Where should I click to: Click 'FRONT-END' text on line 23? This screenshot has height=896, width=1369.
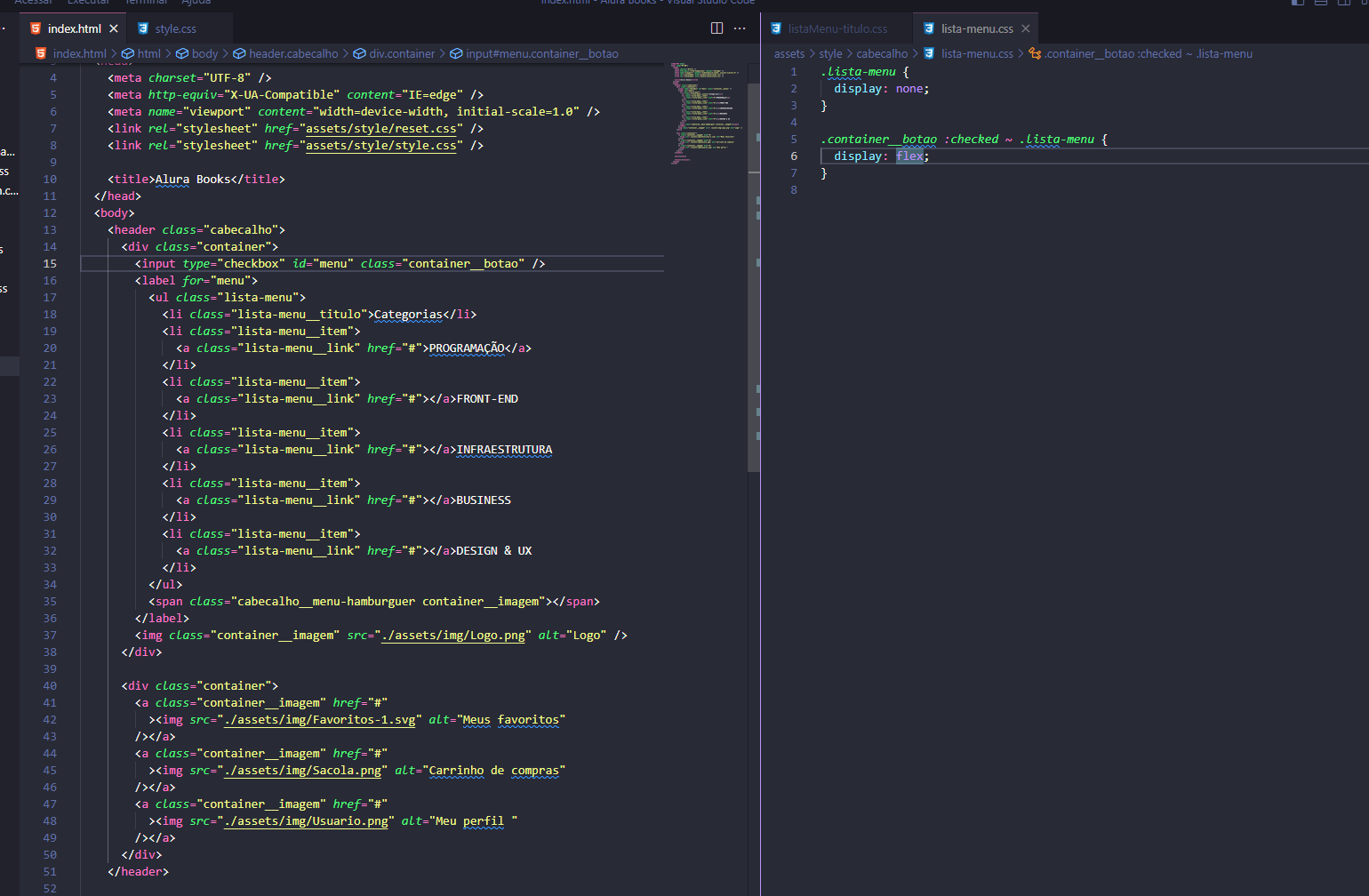pos(487,399)
